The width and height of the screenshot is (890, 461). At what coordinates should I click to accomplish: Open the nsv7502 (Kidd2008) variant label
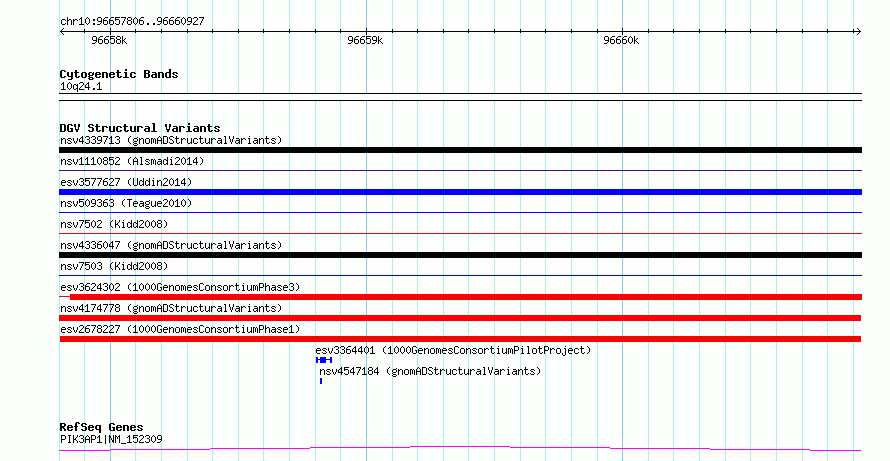(x=114, y=224)
